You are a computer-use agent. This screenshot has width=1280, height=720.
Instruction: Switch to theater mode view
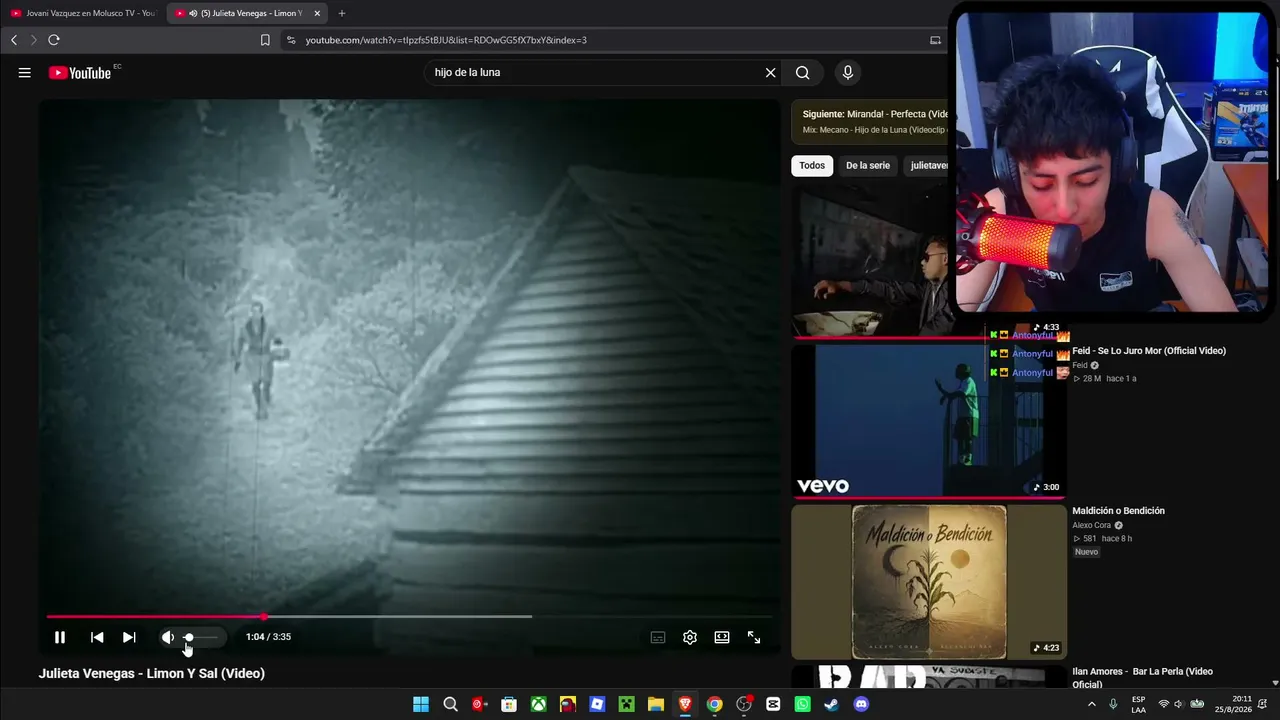(722, 637)
